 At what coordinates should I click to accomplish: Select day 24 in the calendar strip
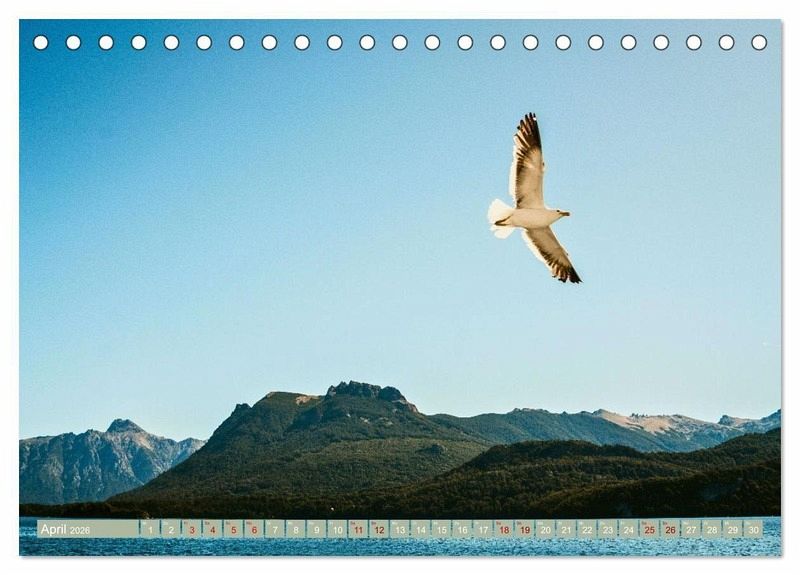point(629,529)
